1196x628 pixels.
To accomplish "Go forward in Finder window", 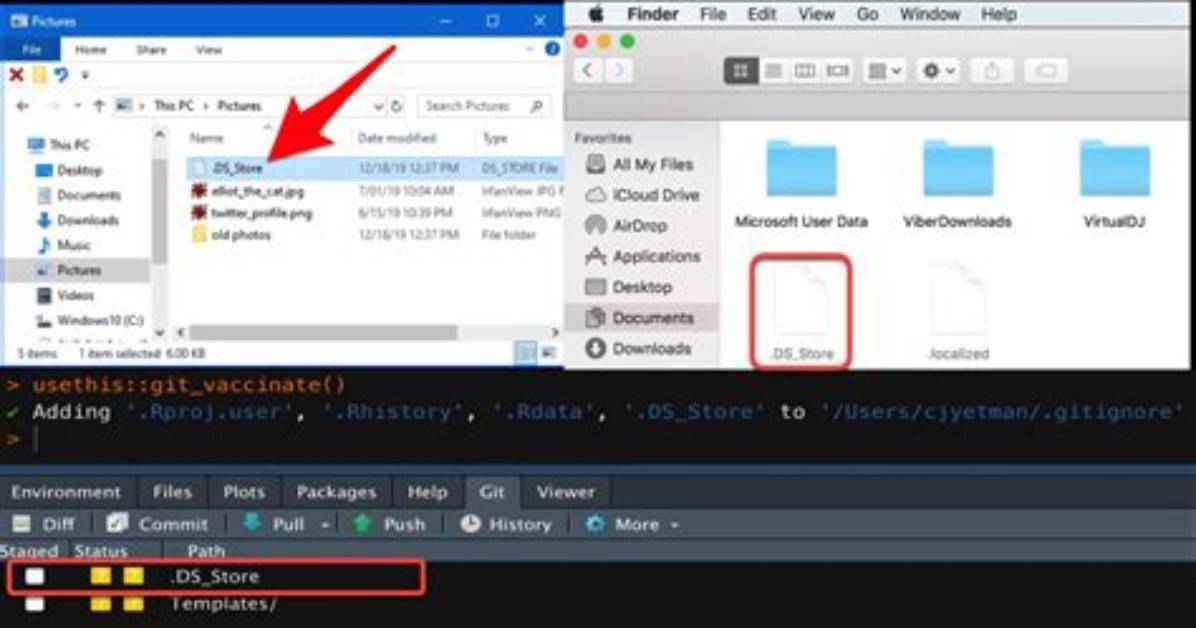I will [x=619, y=71].
